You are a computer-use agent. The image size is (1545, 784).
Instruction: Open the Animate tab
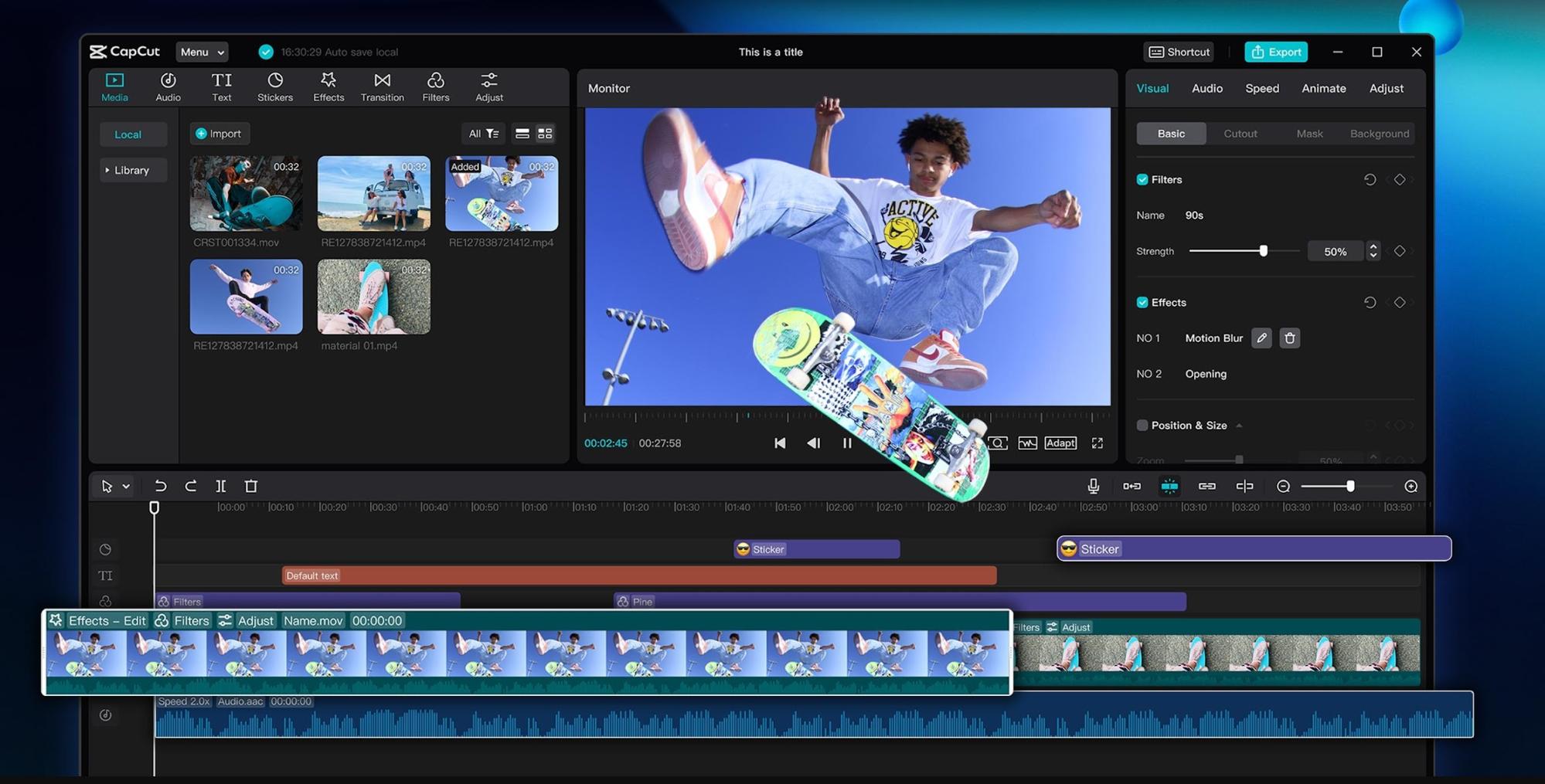tap(1323, 88)
